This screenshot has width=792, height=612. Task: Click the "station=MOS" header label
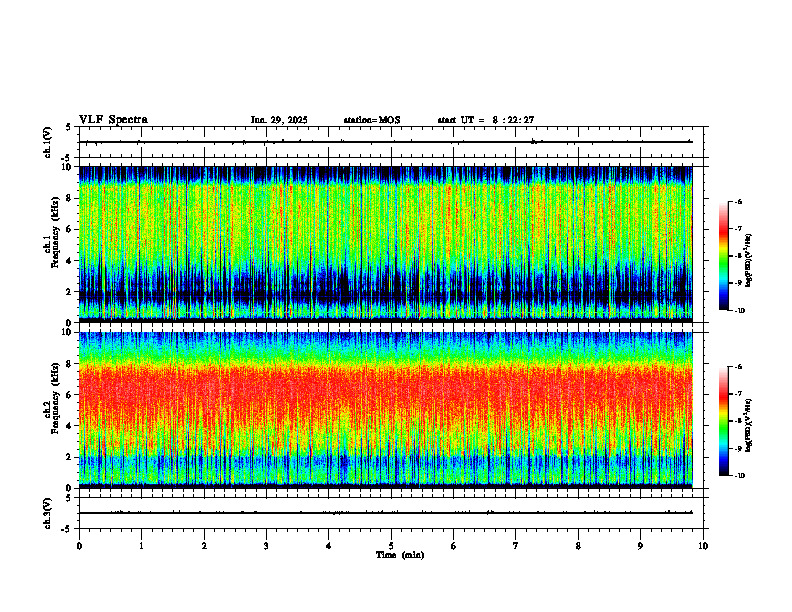point(372,120)
